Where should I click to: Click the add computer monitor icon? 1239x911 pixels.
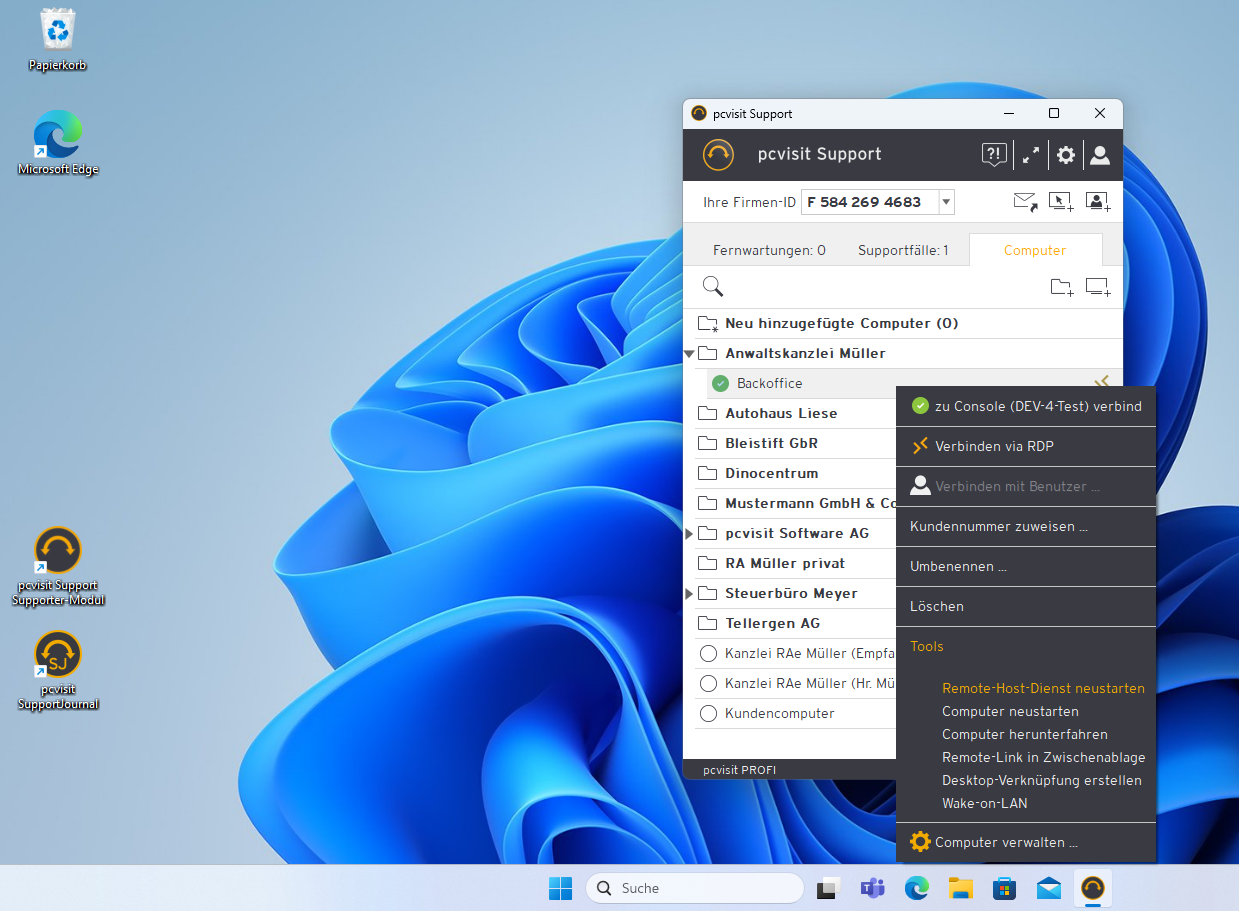(x=1098, y=288)
